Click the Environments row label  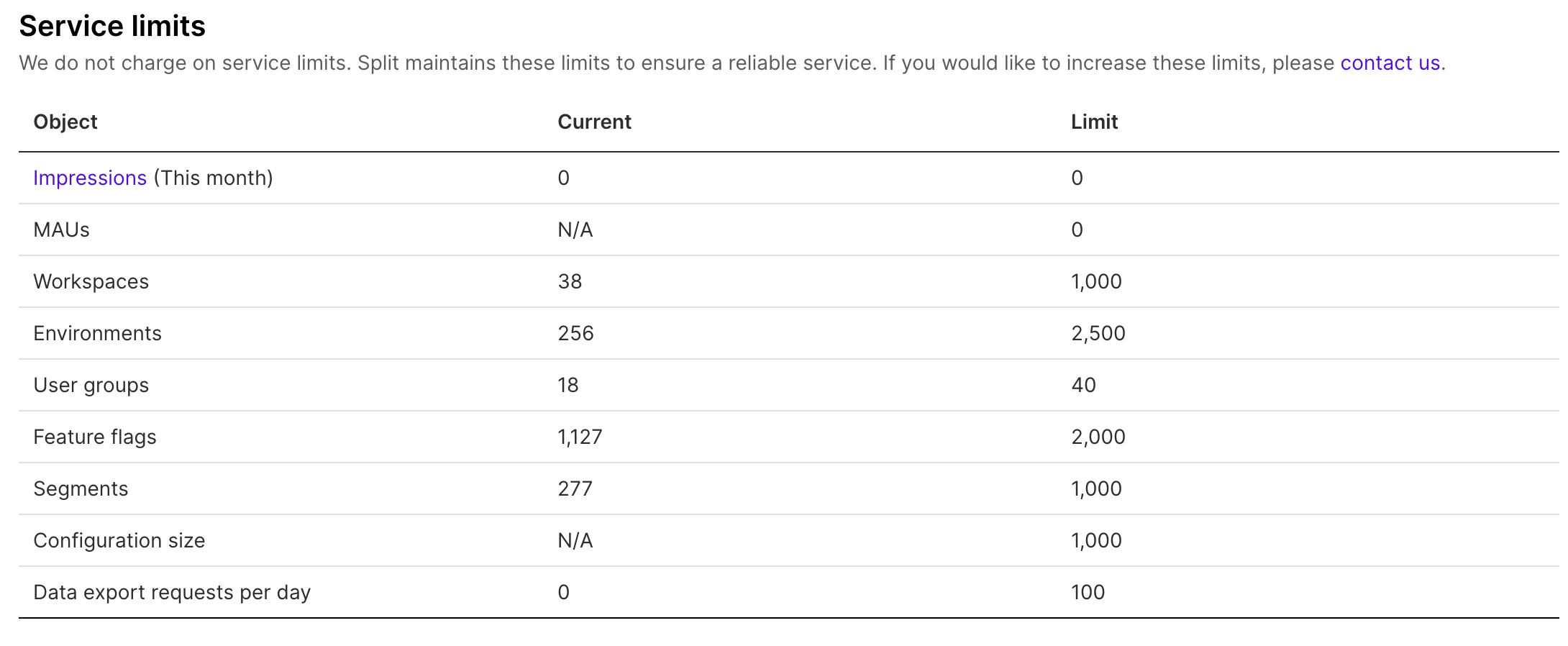[98, 333]
